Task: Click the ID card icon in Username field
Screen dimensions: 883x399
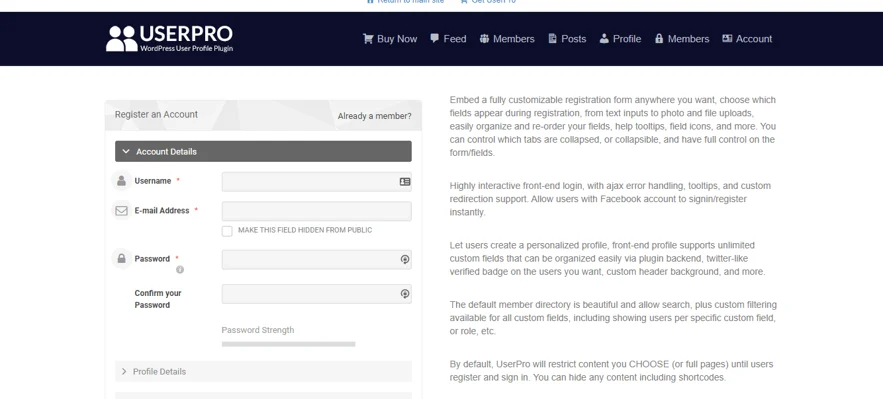Action: [x=404, y=182]
